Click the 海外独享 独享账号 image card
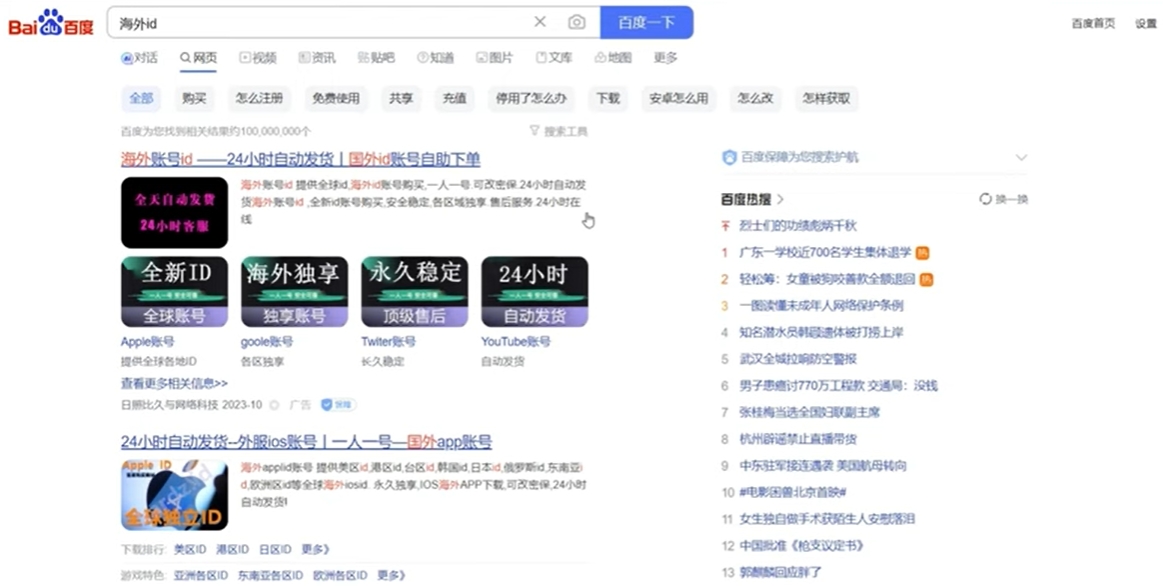Viewport: 1163px width, 586px height. coord(294,292)
